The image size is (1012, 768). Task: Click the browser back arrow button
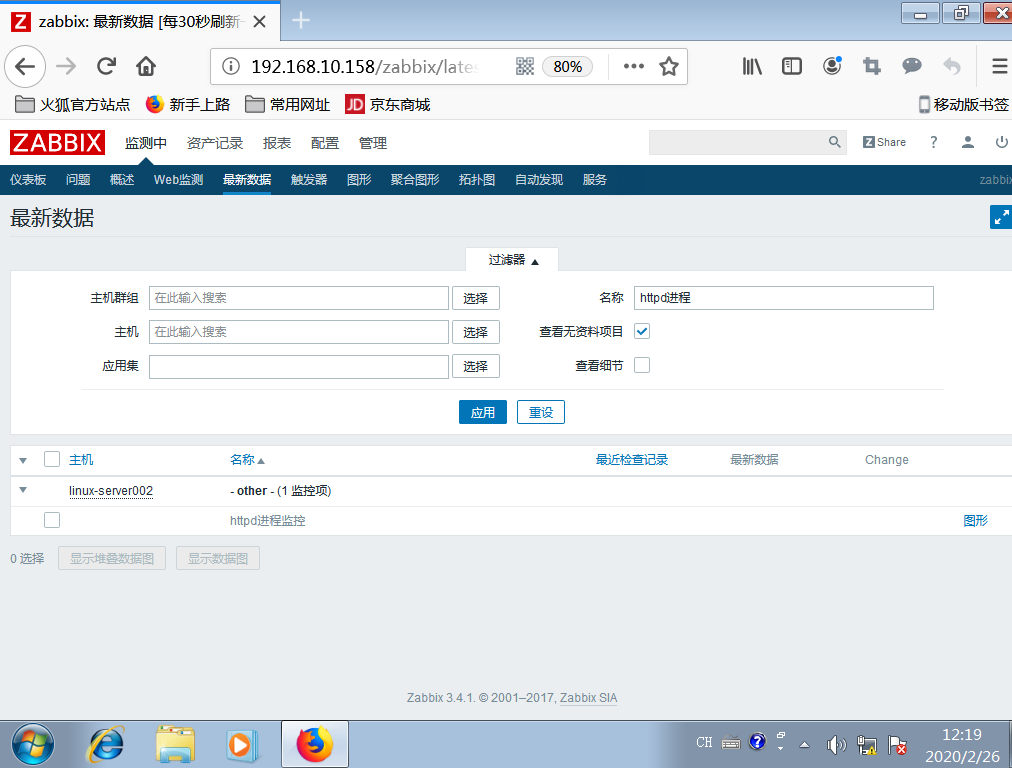[25, 66]
